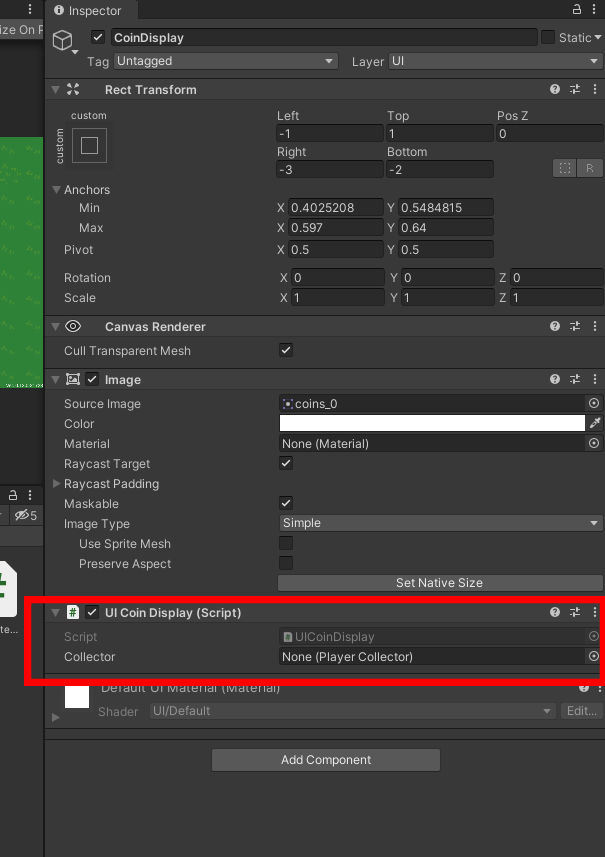Image resolution: width=605 pixels, height=857 pixels.
Task: Toggle Rect Transform raw edit mode R
Action: pos(590,168)
